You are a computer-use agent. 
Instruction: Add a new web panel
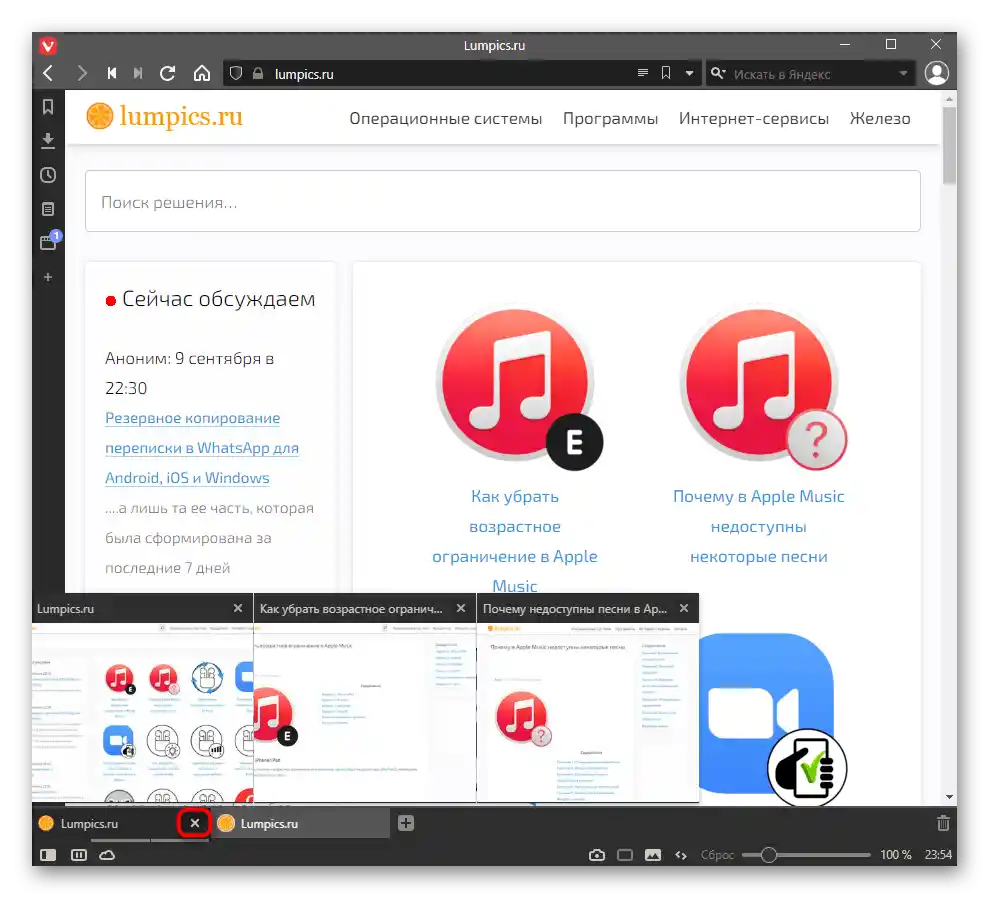tap(48, 277)
